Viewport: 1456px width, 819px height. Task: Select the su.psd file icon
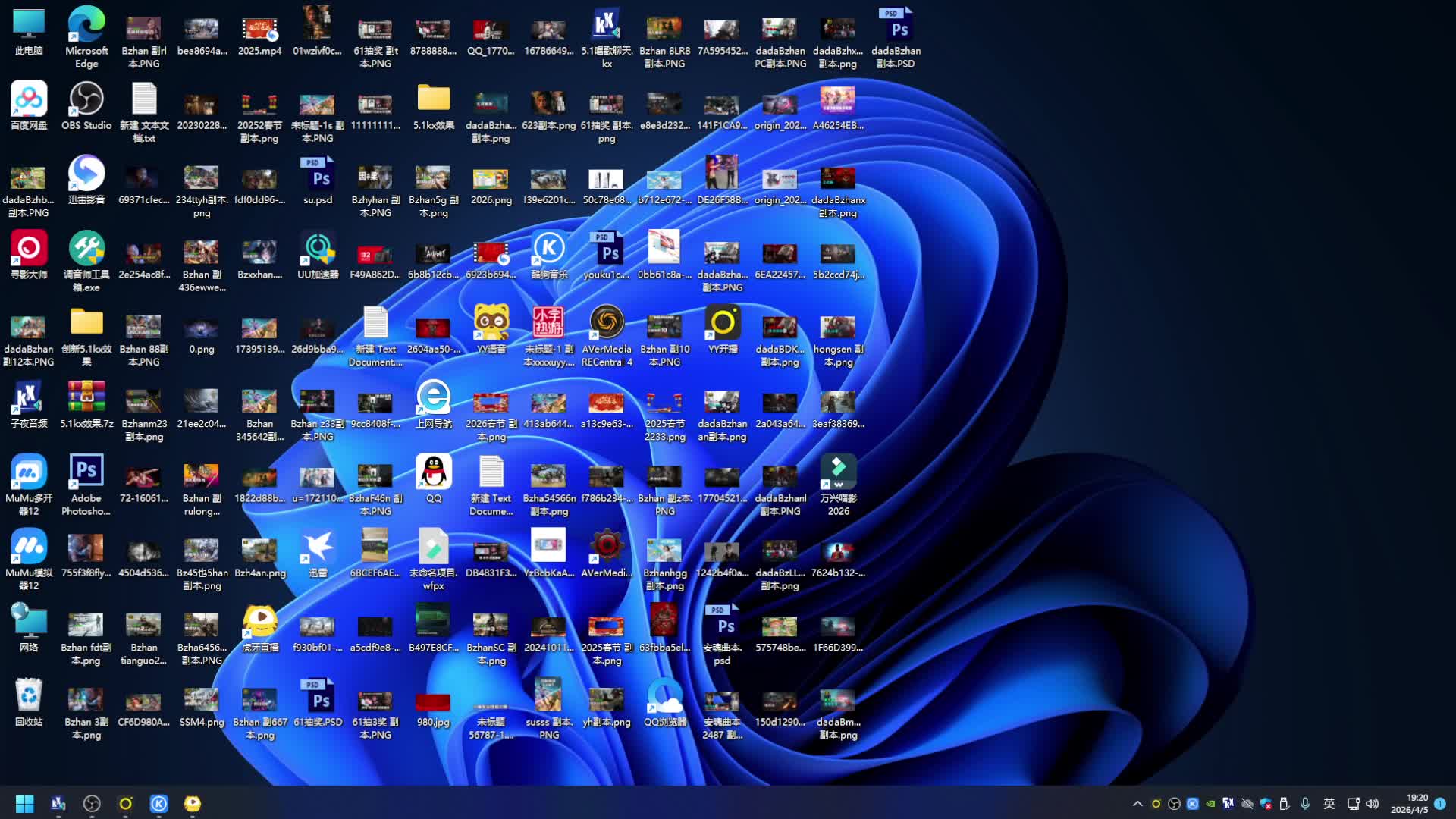click(x=318, y=175)
